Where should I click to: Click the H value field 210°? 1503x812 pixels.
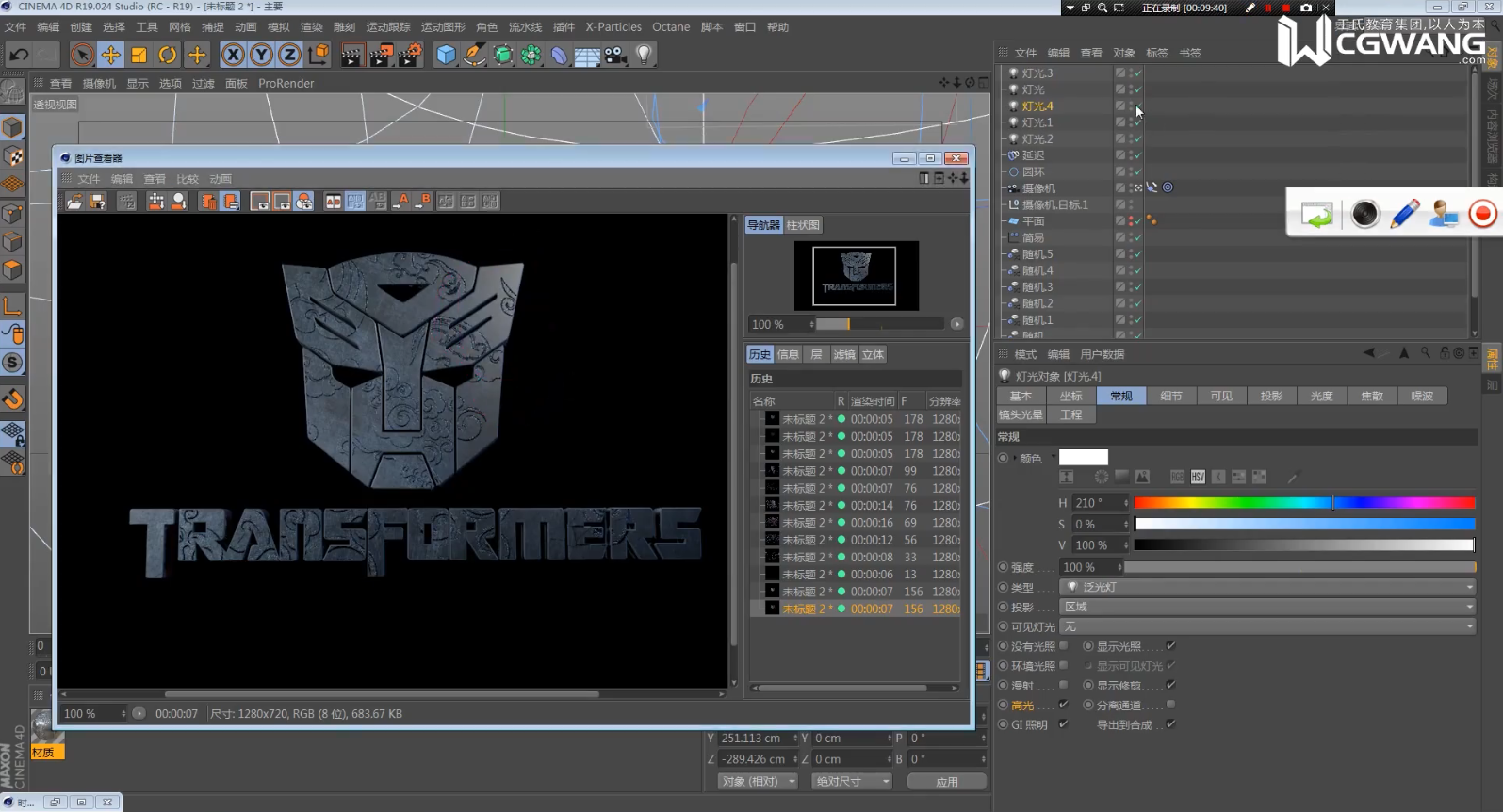[1099, 503]
